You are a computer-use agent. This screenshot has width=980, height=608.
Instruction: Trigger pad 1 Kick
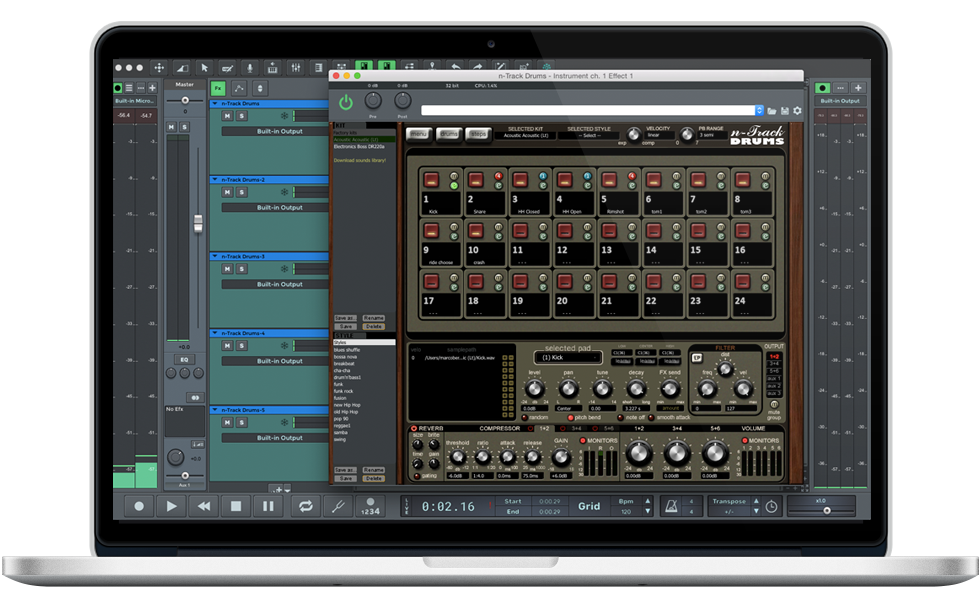tap(431, 180)
